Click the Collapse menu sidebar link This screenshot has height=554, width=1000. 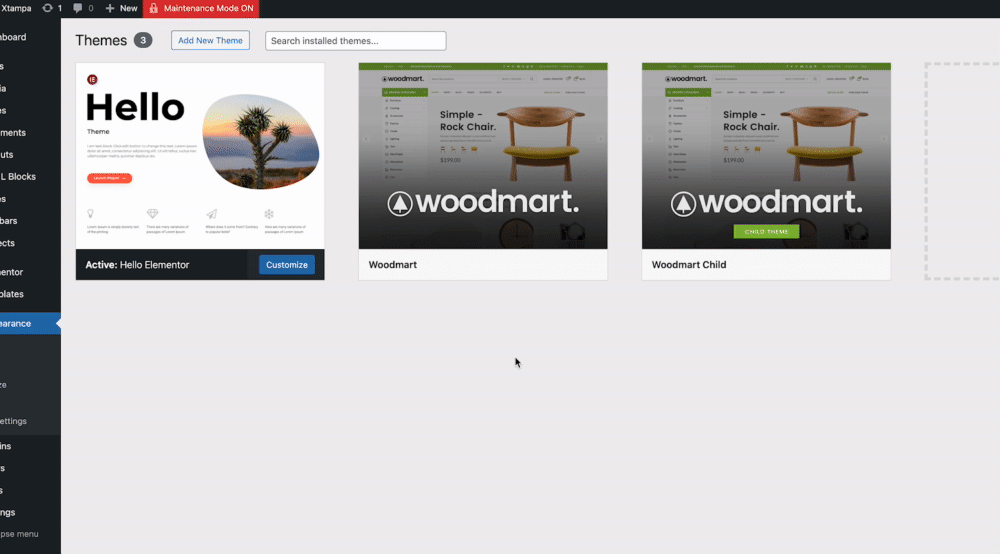coord(19,534)
